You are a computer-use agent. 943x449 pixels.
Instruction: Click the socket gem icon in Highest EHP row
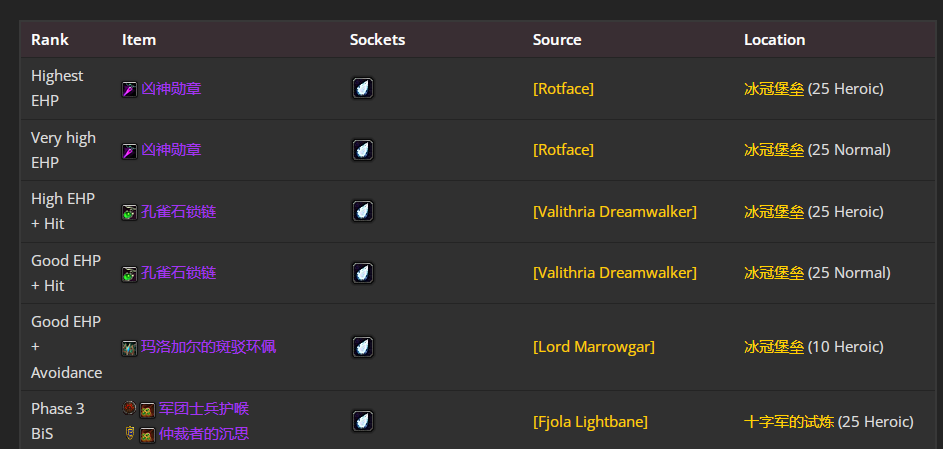pos(363,88)
